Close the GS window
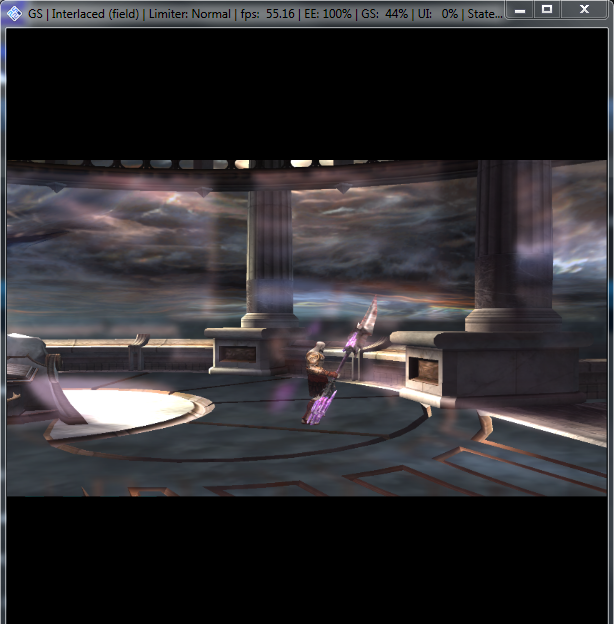Screen dimensions: 614x624 [584, 10]
